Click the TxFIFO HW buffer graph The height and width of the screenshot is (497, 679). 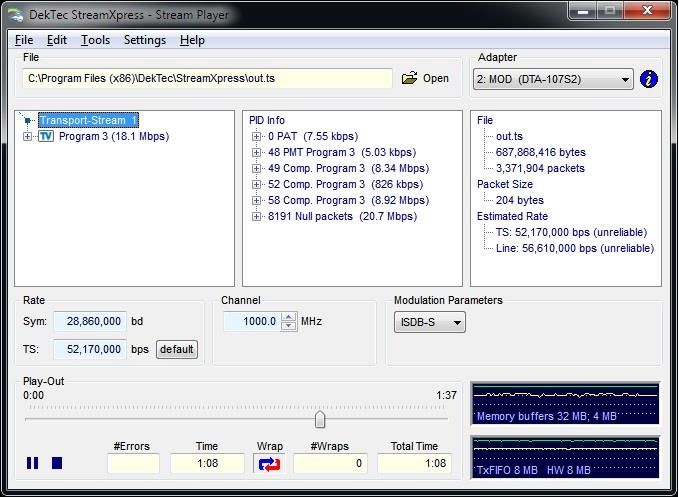(x=566, y=457)
